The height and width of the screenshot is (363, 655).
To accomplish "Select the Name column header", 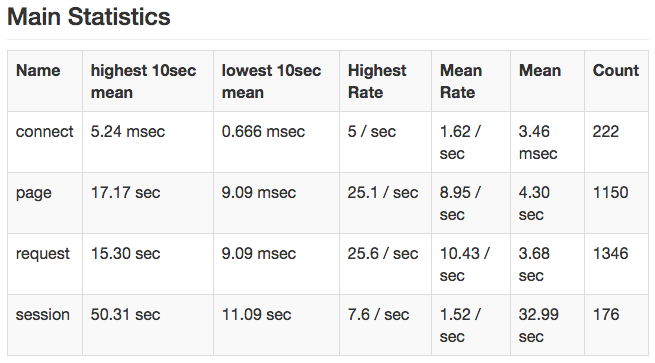I will pyautogui.click(x=38, y=71).
